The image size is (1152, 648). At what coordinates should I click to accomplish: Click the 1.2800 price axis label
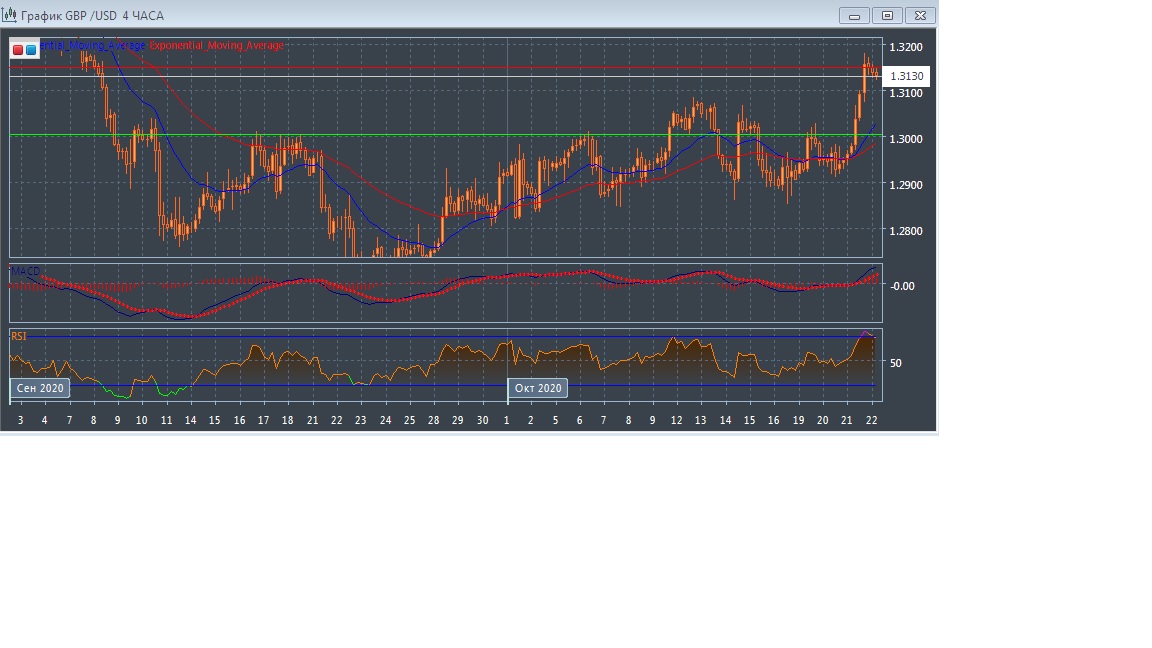coord(906,231)
